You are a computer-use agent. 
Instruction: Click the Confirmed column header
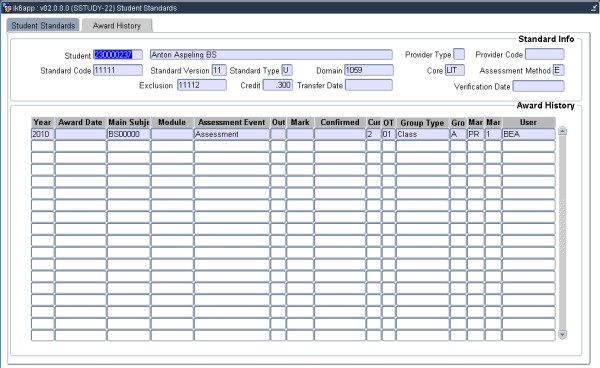[x=340, y=122]
